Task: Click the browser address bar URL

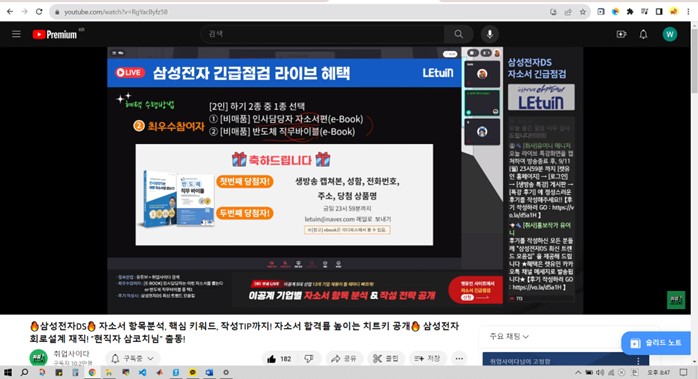Action: [116, 12]
